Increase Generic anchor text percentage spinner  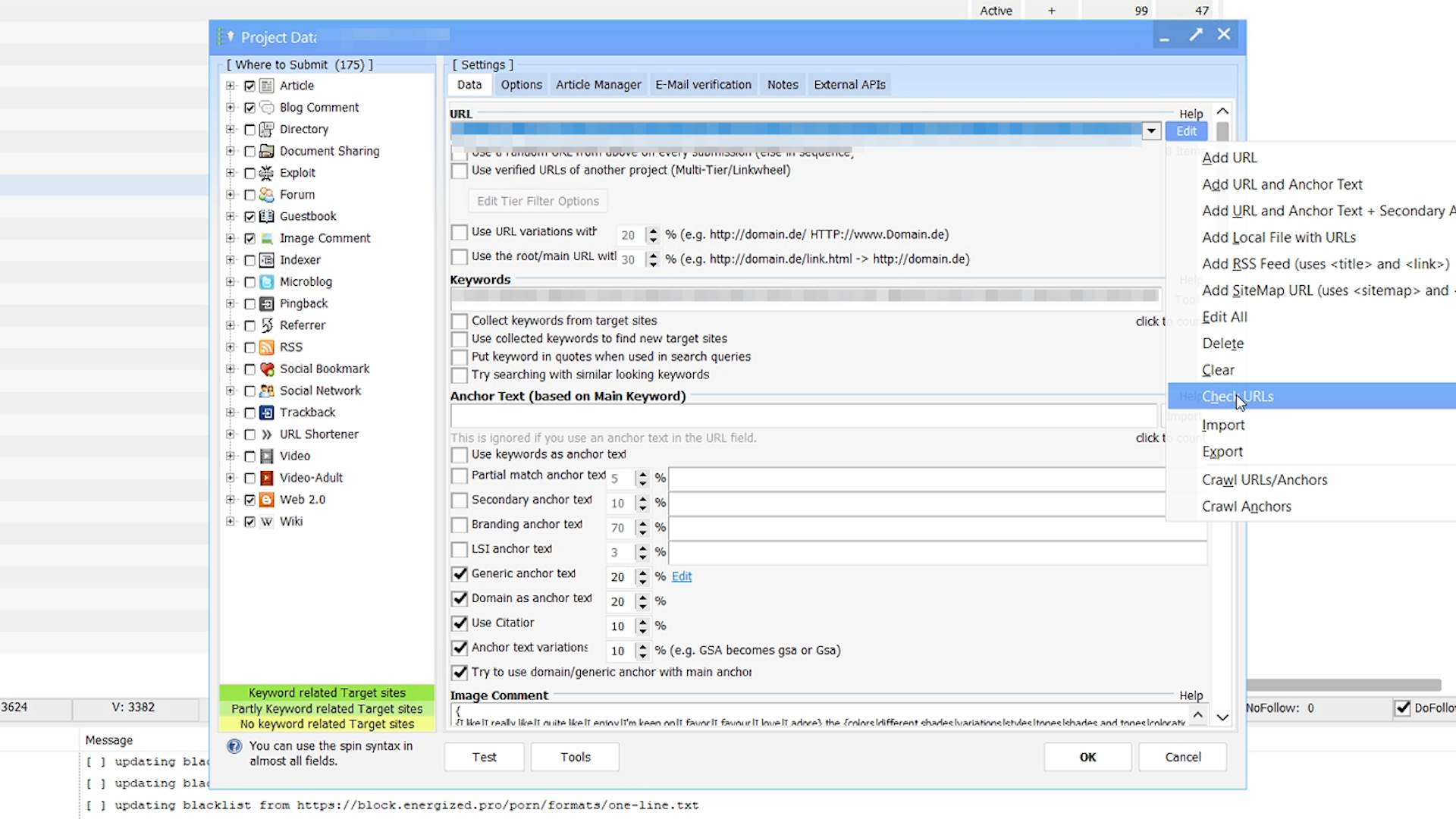tap(643, 573)
